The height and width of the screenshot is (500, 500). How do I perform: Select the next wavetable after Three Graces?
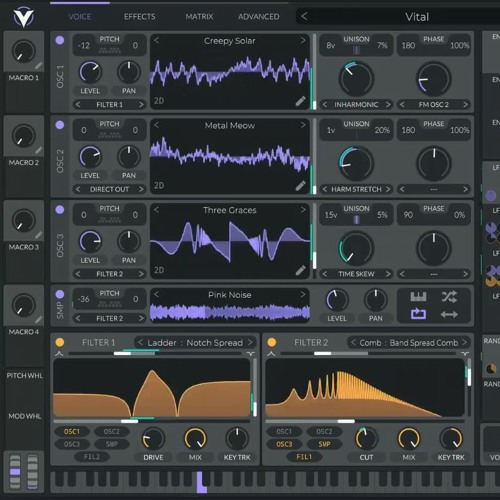[x=303, y=210]
